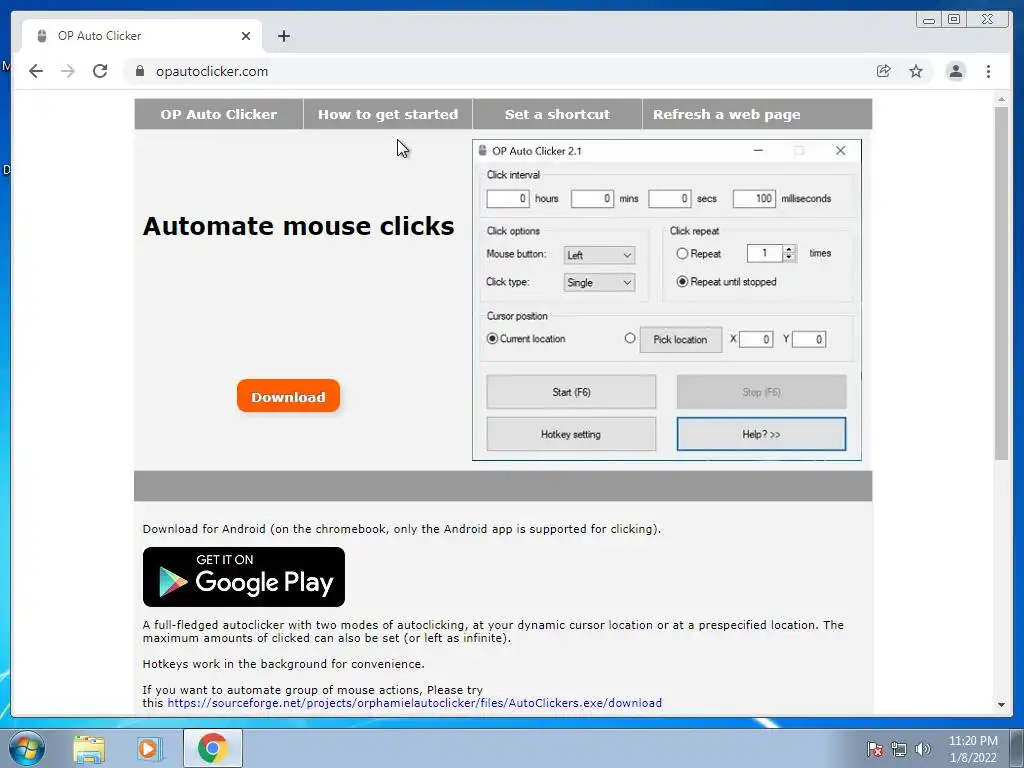Click the Pick location button

pos(680,340)
